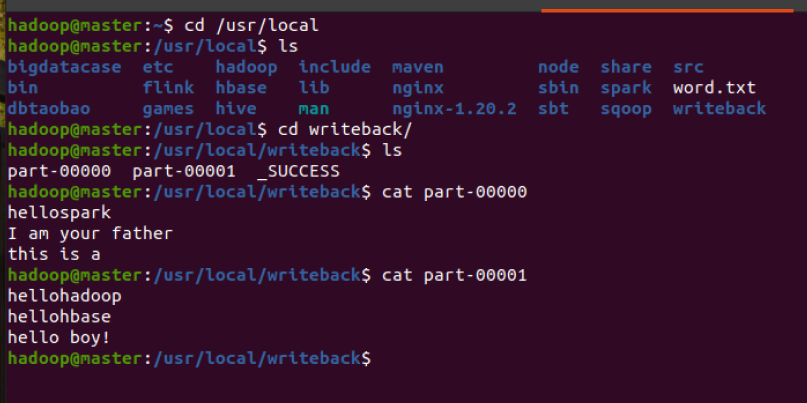
Task: Click the word.txt file in listing
Action: 714,88
